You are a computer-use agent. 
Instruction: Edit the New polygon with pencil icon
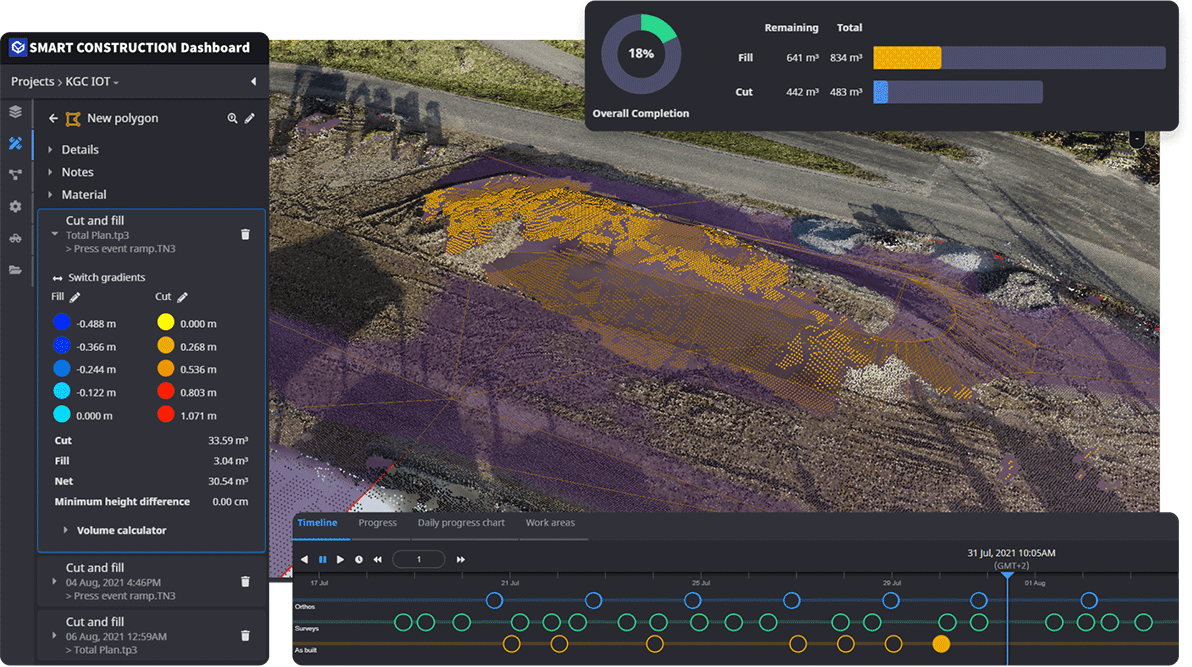[250, 118]
